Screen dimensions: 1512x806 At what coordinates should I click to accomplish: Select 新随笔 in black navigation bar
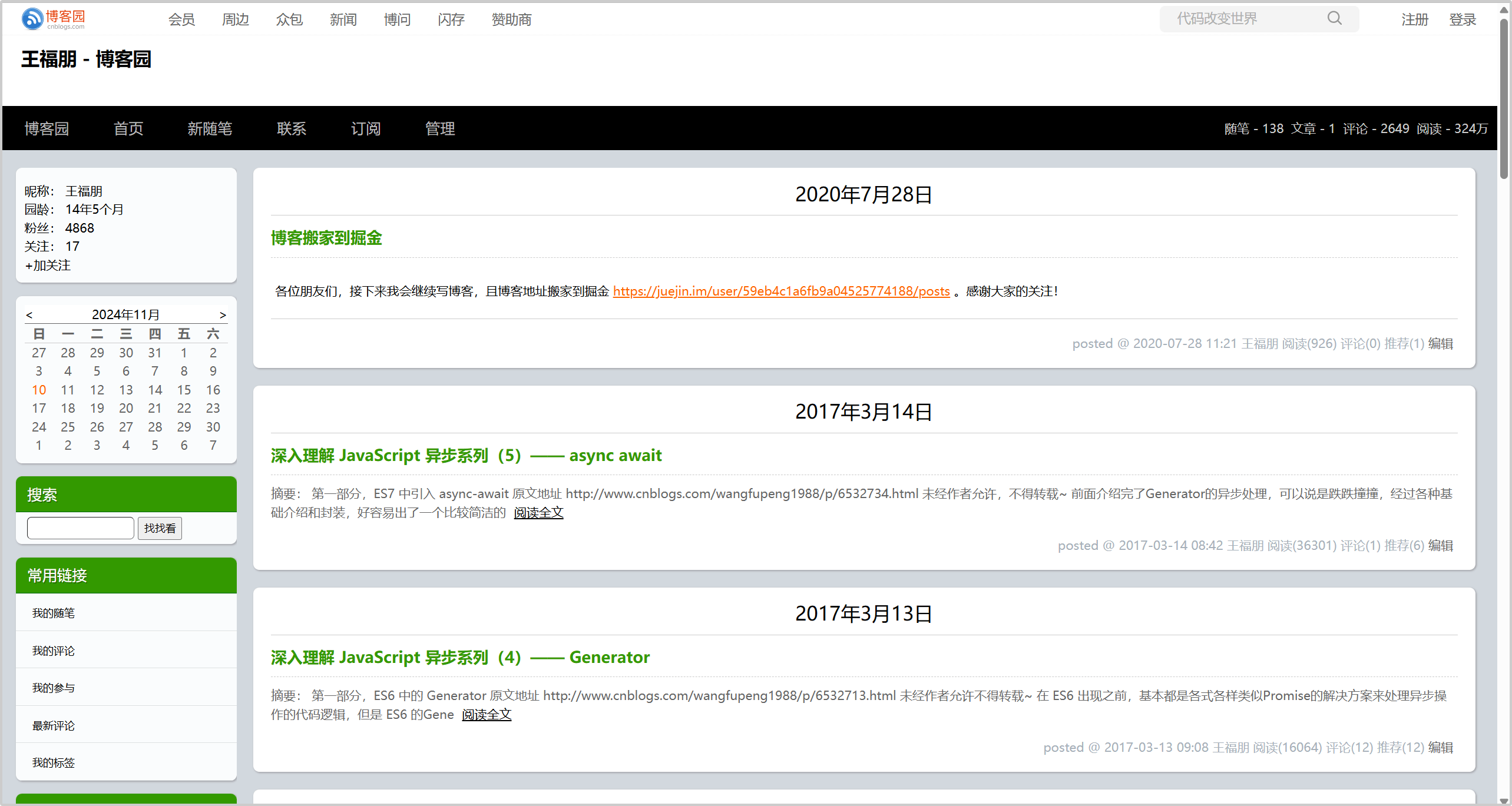pos(210,128)
